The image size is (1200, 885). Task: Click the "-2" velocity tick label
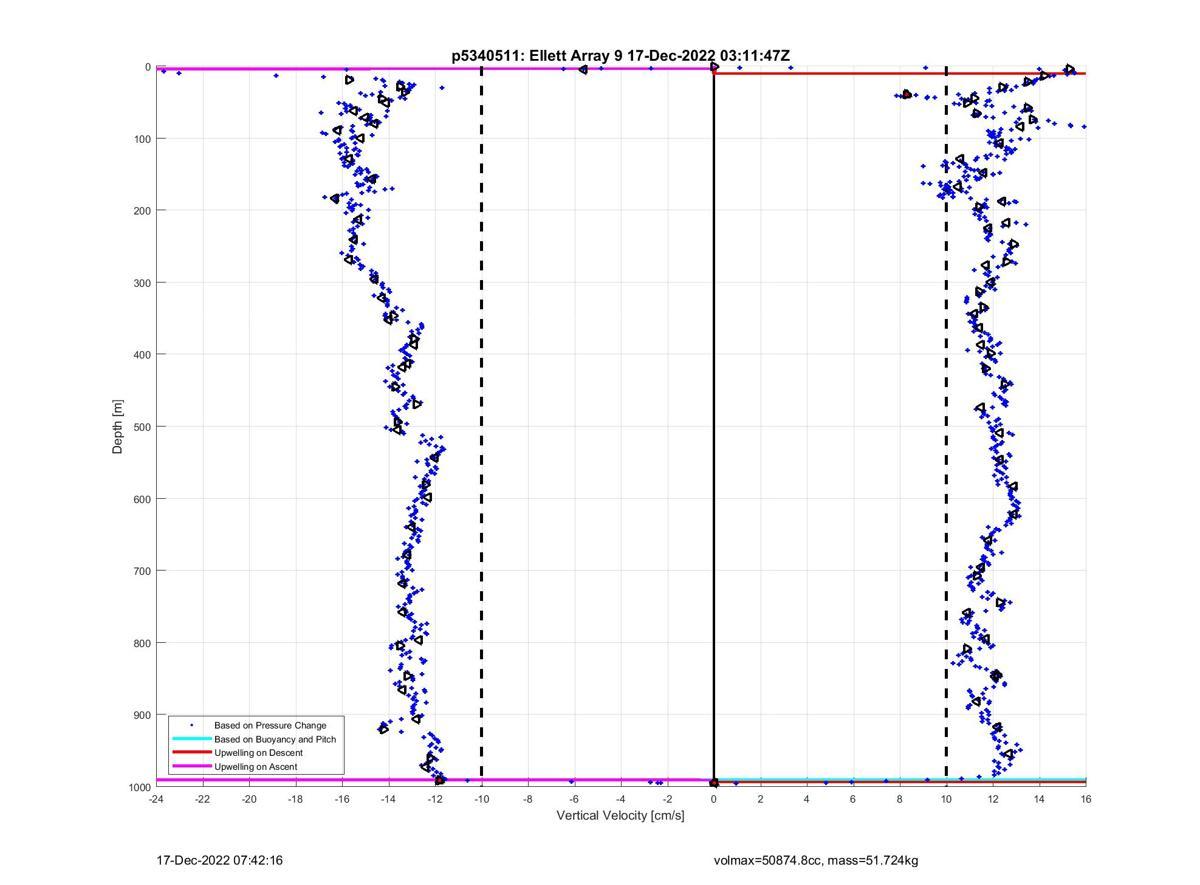[667, 799]
